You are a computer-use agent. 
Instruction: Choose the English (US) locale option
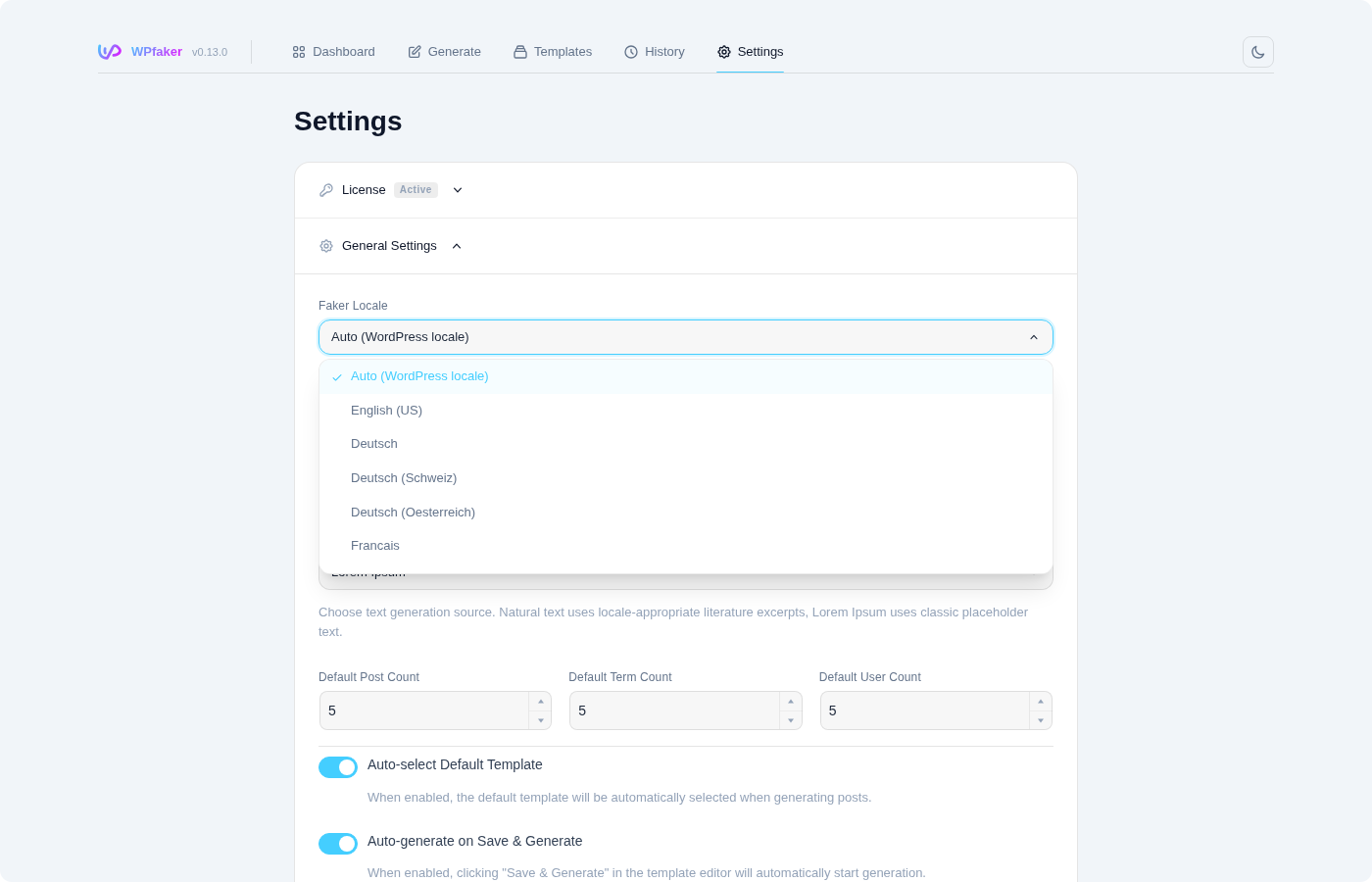pos(386,411)
